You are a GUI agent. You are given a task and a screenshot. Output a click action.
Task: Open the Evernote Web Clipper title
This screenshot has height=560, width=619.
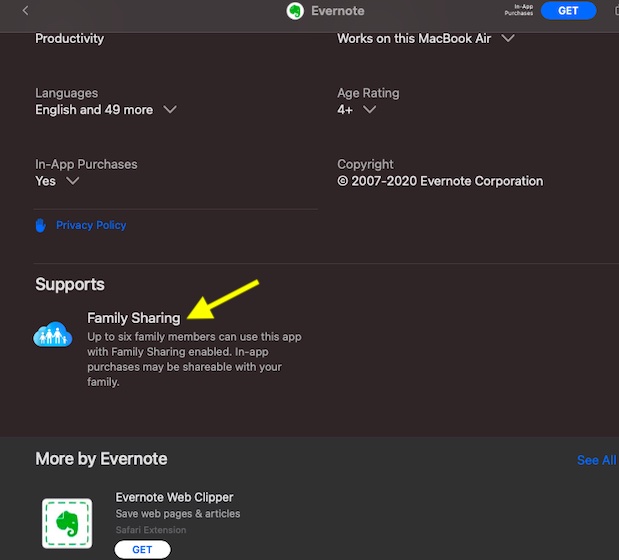[x=174, y=497]
